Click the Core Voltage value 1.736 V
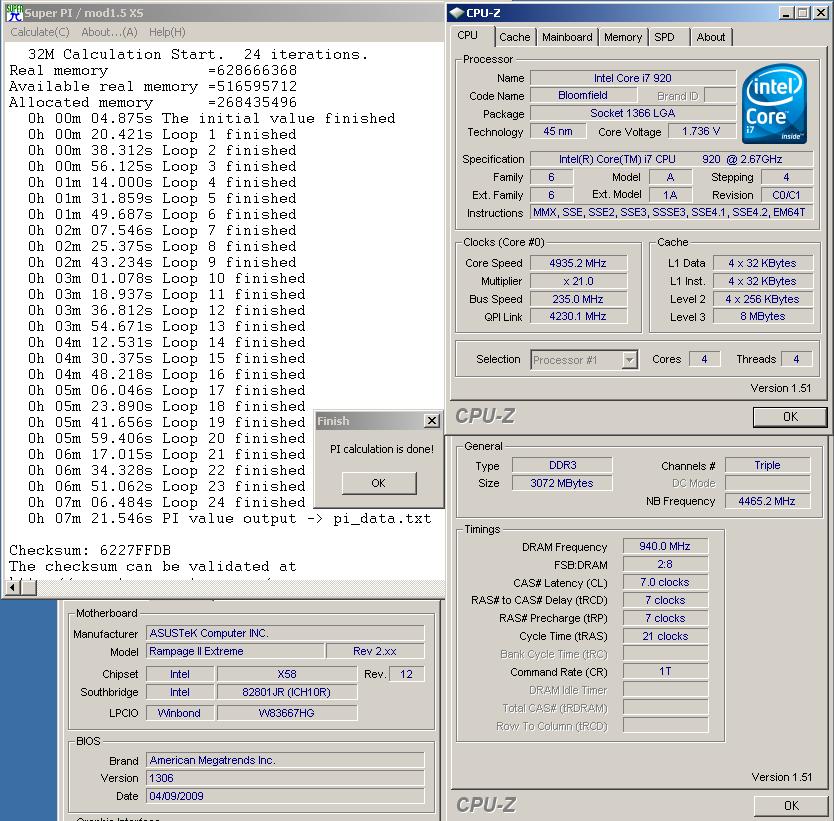This screenshot has height=821, width=834. (x=701, y=131)
